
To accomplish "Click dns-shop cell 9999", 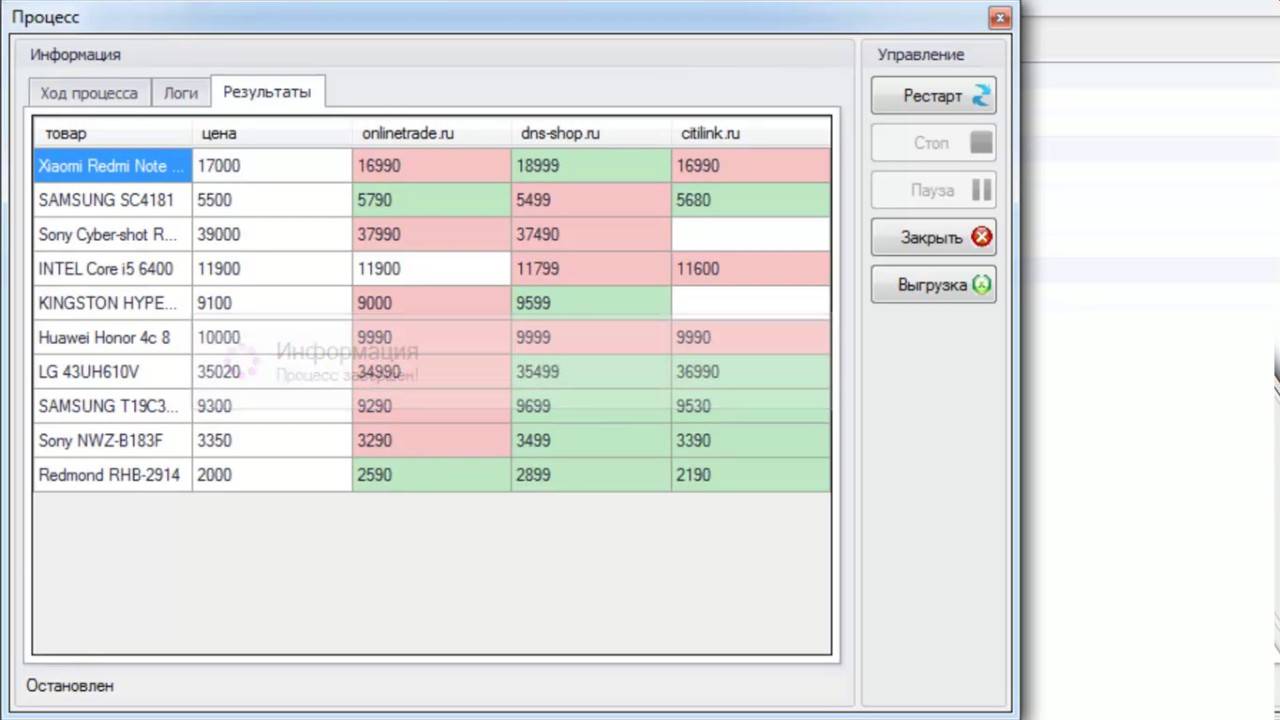I will point(591,337).
